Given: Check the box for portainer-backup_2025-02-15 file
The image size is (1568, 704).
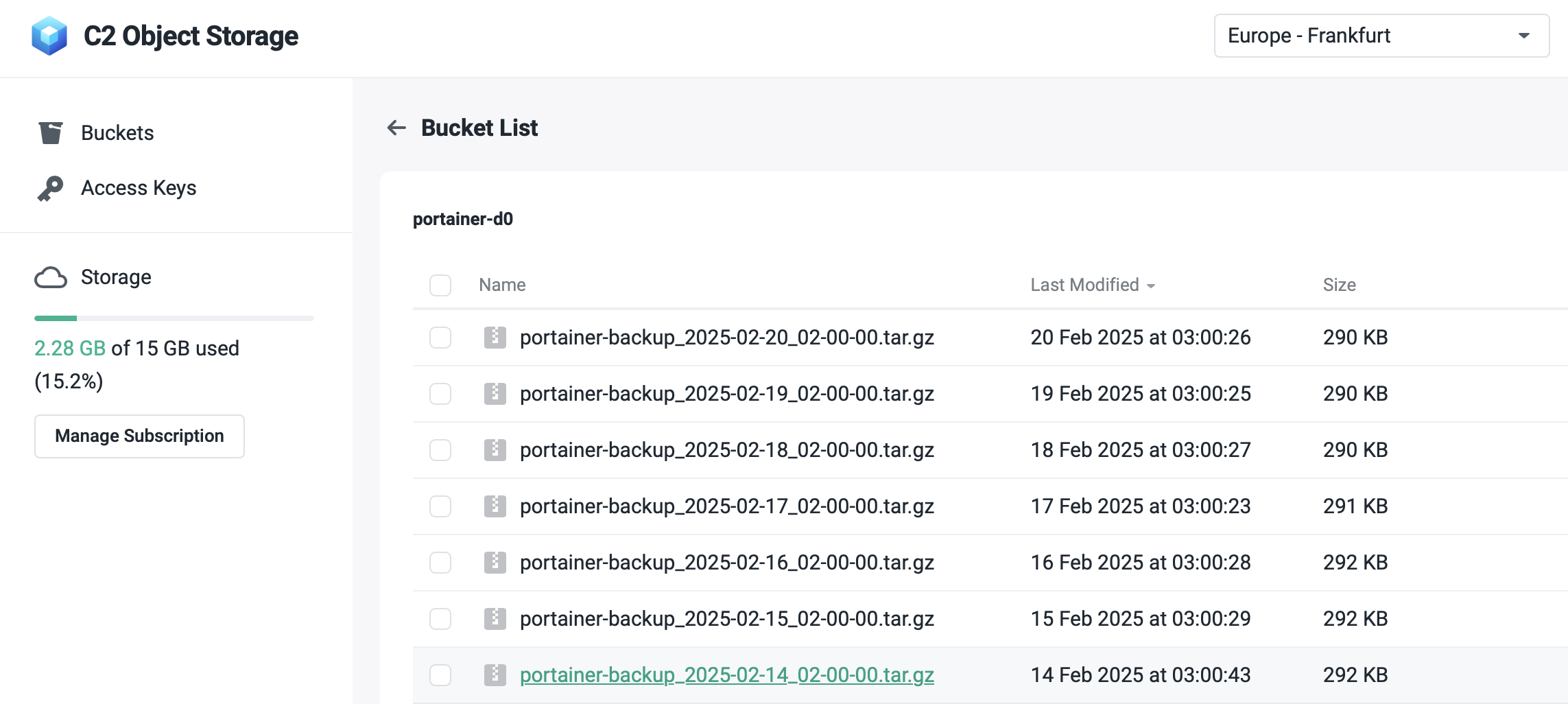Looking at the screenshot, I should (440, 619).
